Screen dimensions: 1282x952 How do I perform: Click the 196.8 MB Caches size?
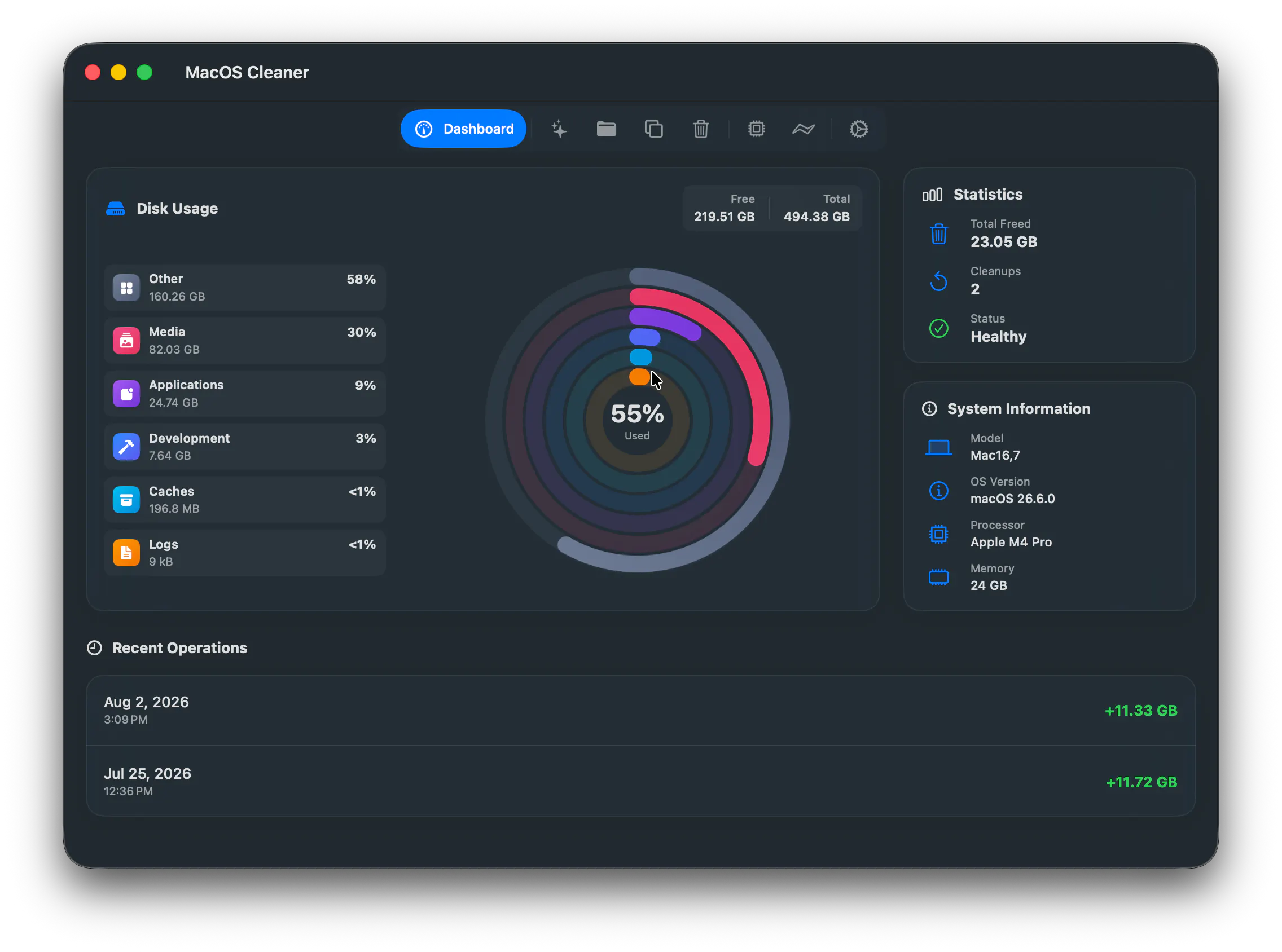tap(174, 508)
